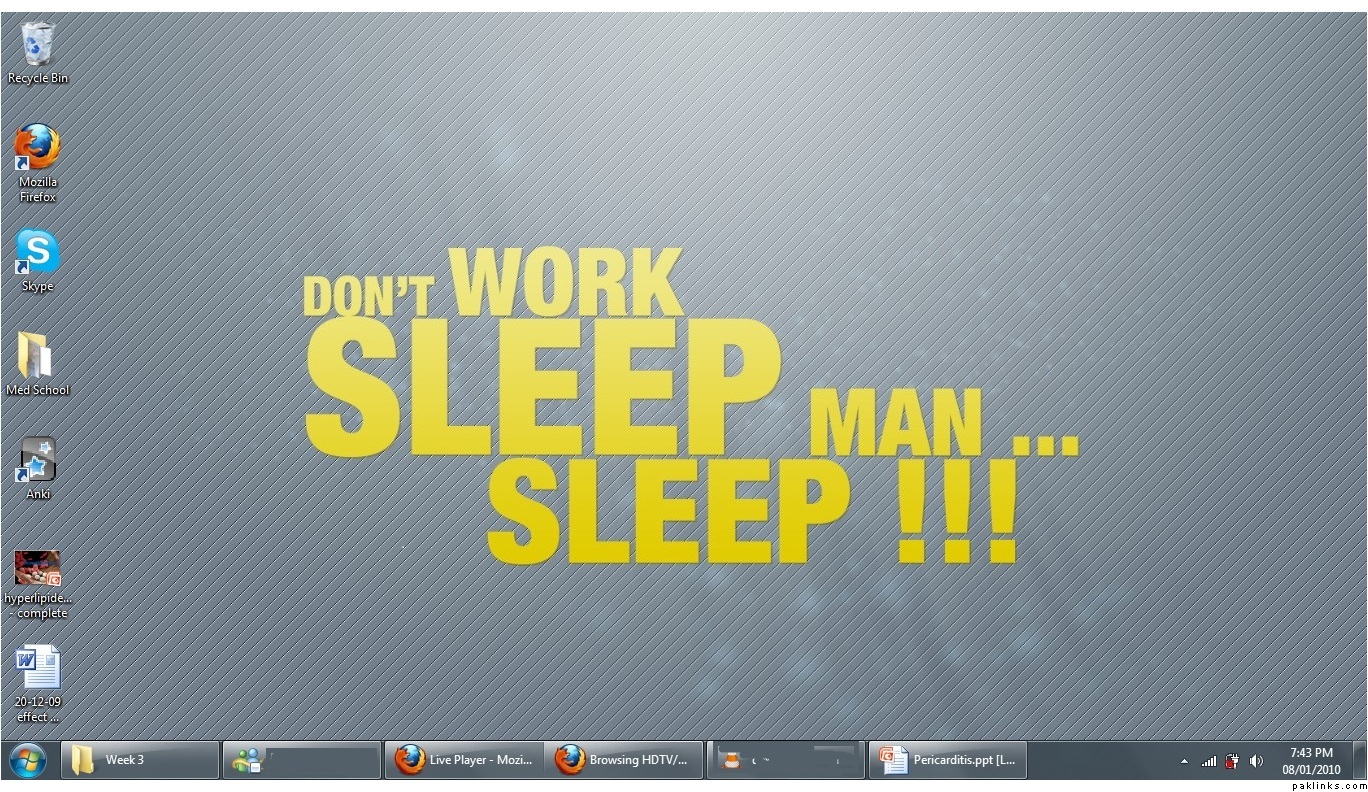
Task: Open the Windows Live Messenger taskbar button
Action: point(301,760)
